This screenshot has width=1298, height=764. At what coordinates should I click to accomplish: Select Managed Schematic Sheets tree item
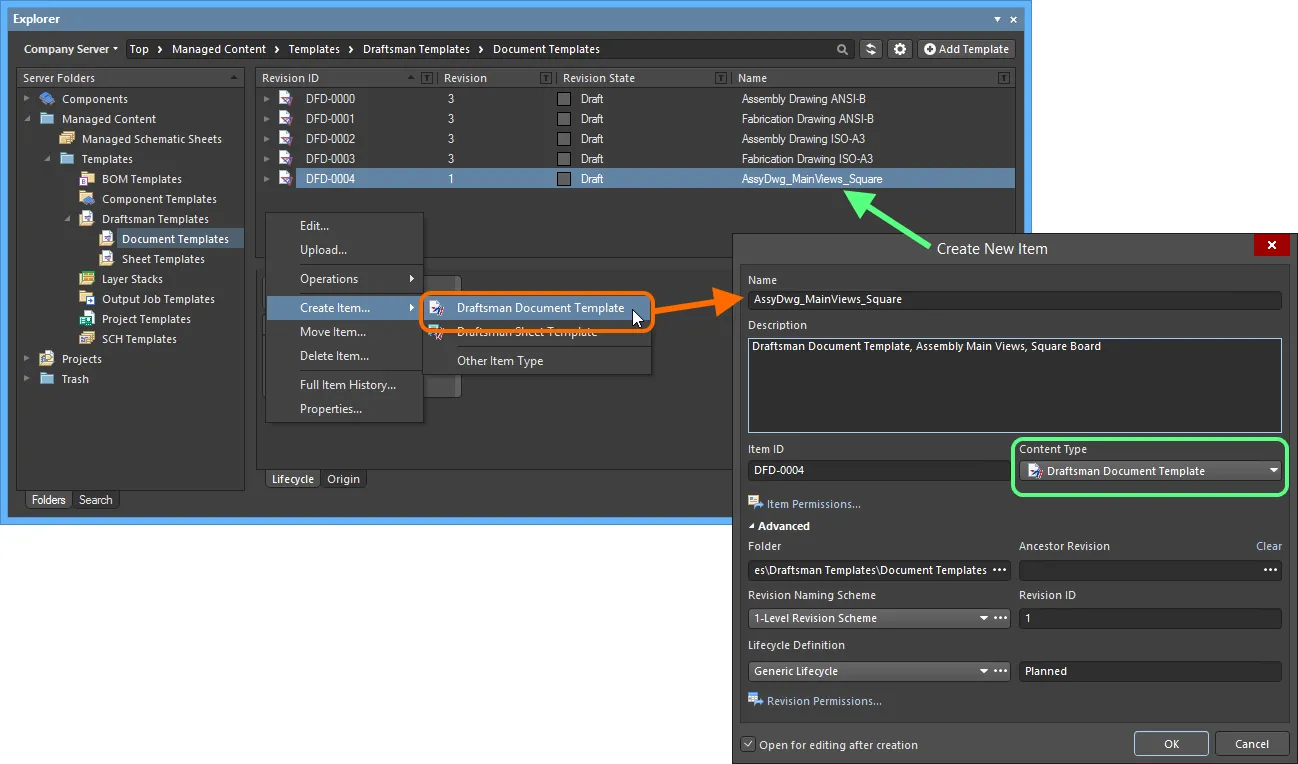[152, 139]
